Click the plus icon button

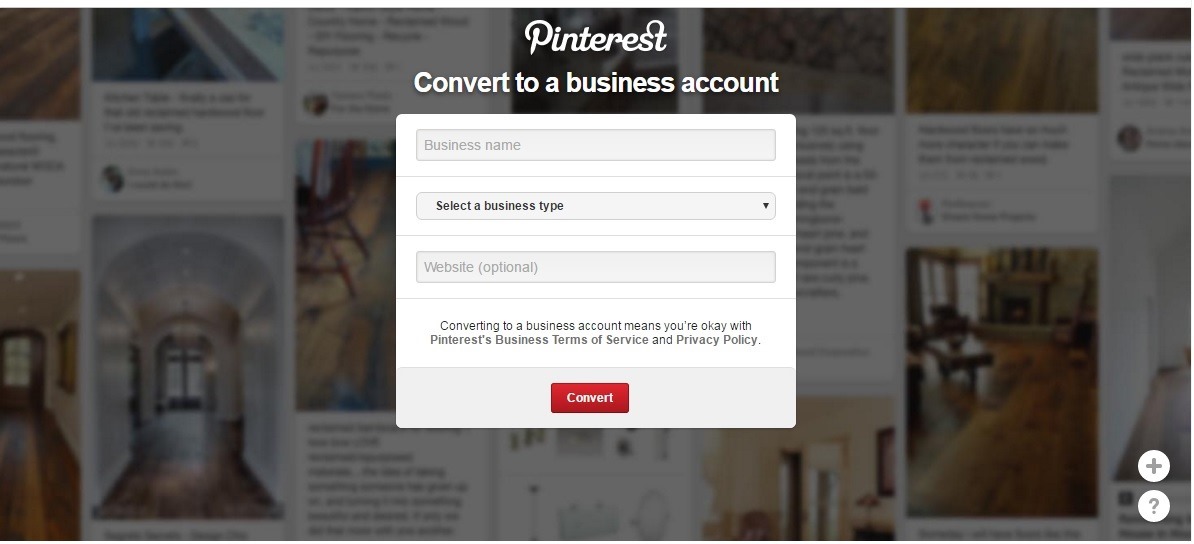pos(1153,466)
